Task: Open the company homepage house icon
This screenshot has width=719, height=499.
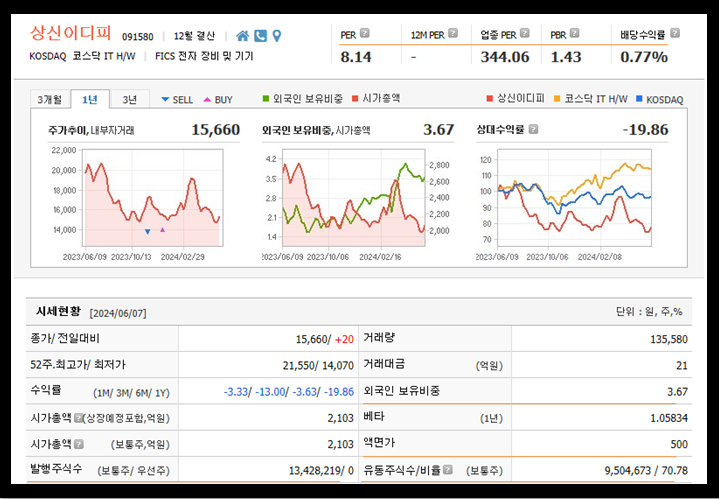Action: click(243, 36)
